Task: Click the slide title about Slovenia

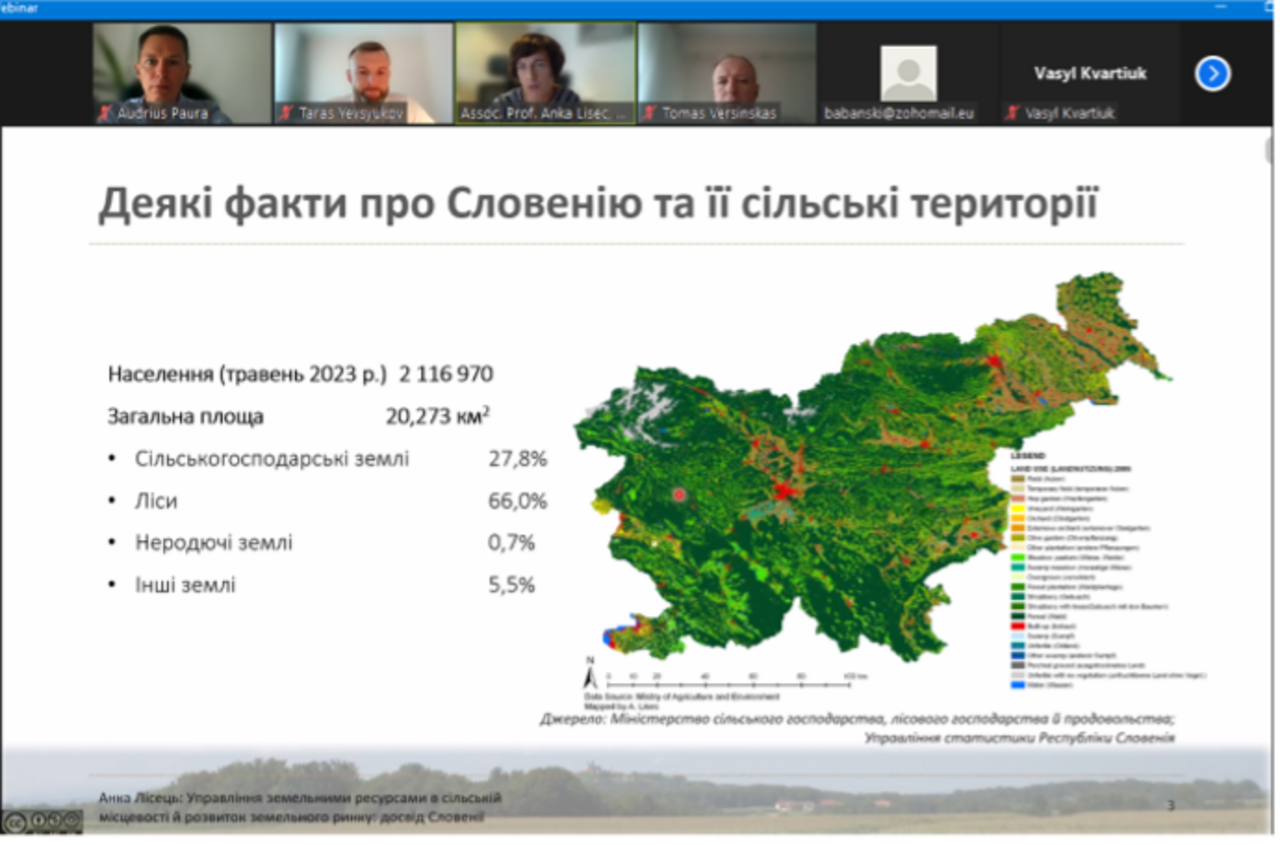Action: tap(598, 204)
